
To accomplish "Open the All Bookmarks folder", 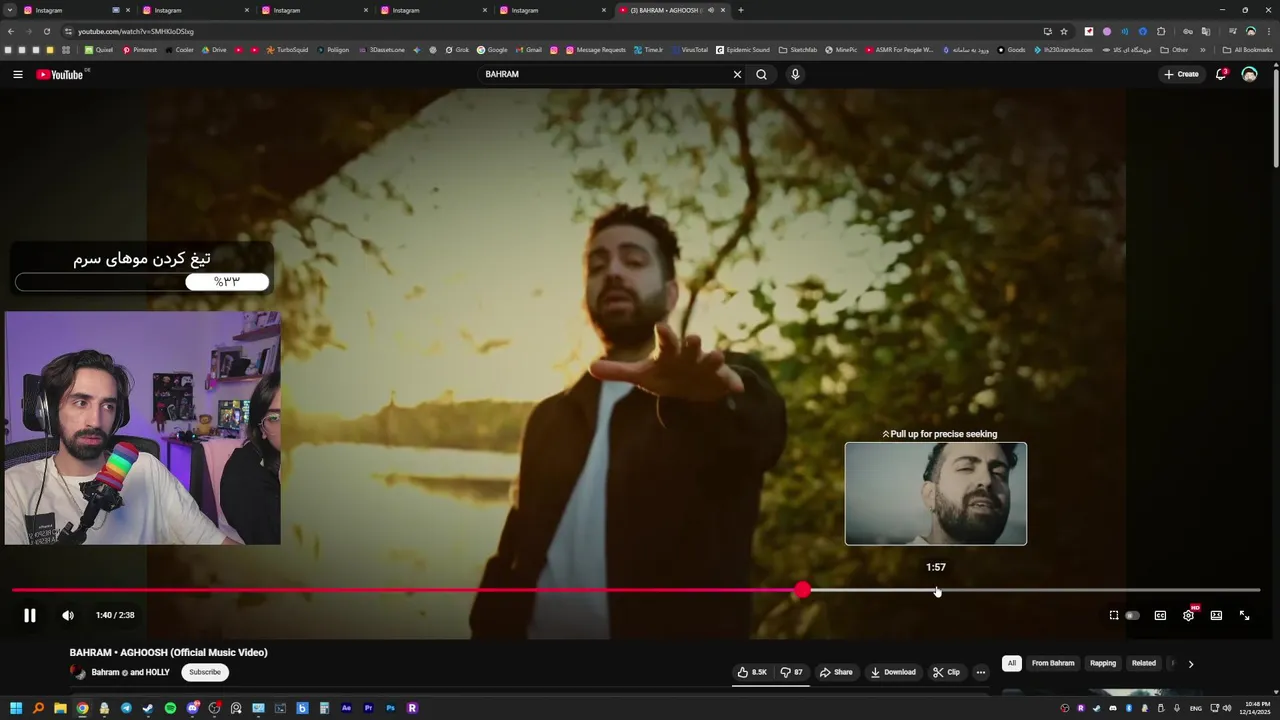I will point(1248,50).
